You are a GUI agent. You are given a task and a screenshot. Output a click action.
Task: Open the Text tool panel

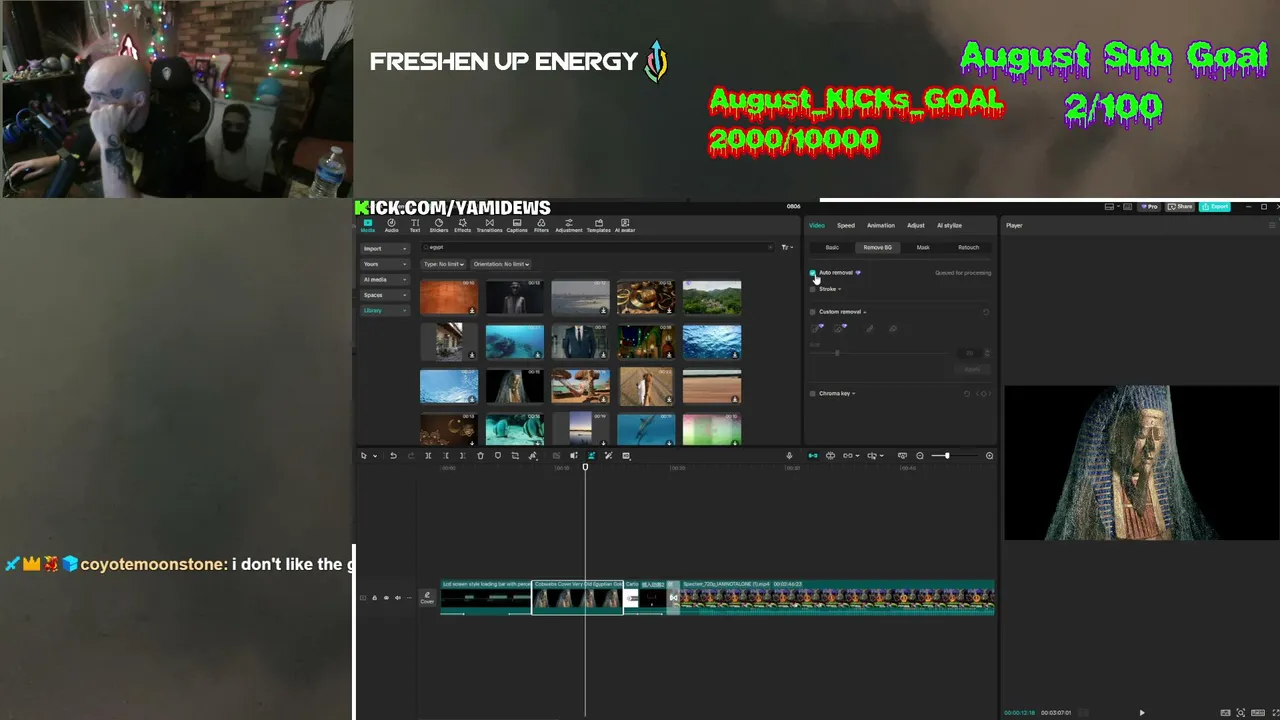coord(415,225)
